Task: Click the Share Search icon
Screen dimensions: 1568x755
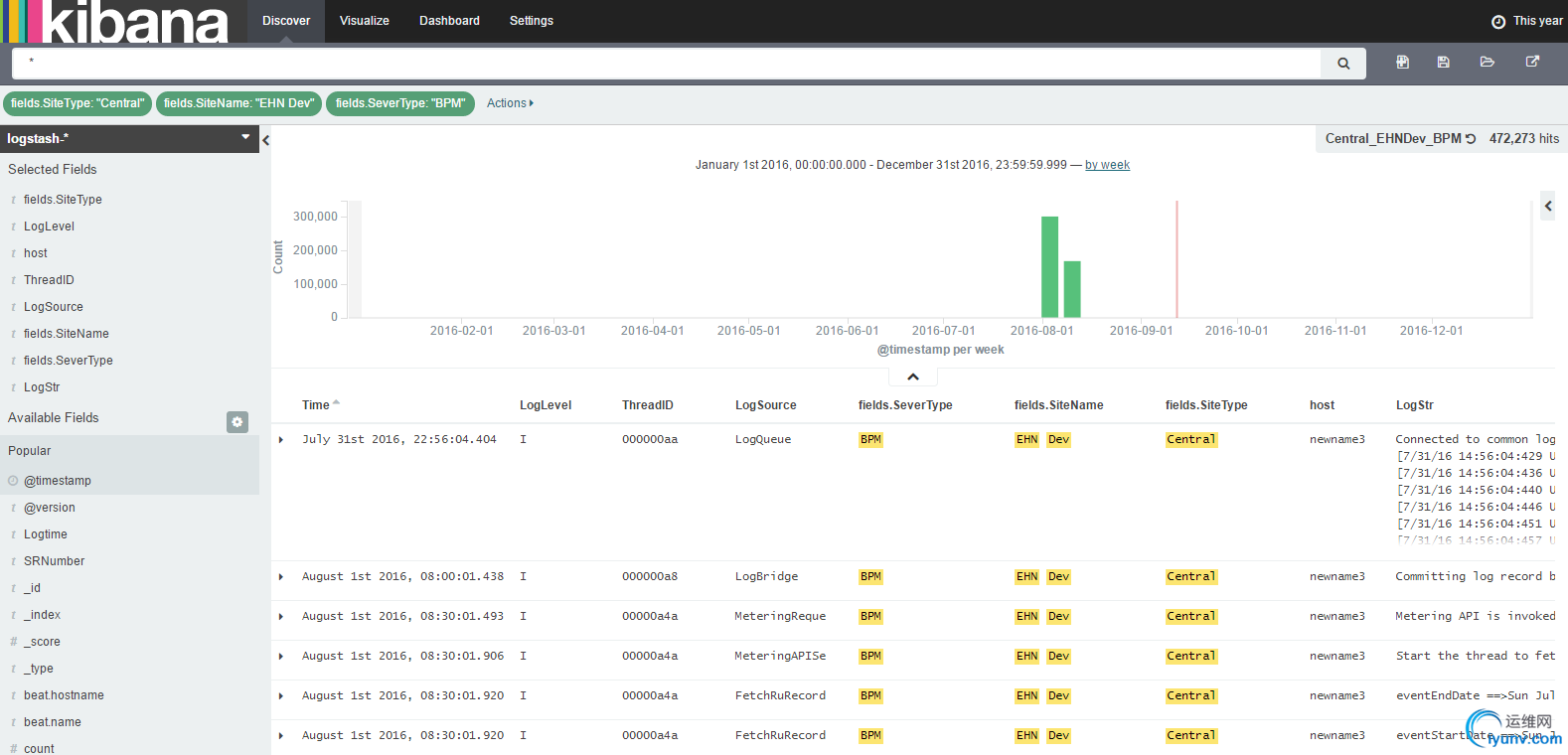Action: tap(1532, 62)
